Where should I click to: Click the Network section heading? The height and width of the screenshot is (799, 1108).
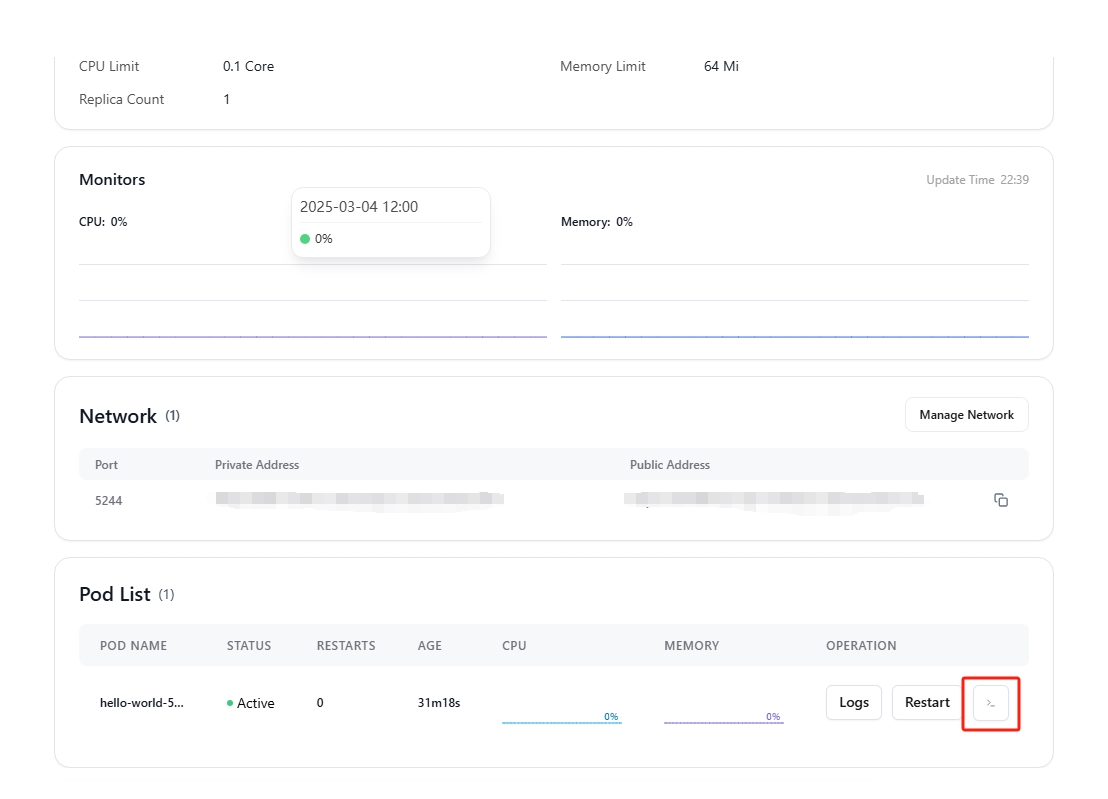(118, 416)
